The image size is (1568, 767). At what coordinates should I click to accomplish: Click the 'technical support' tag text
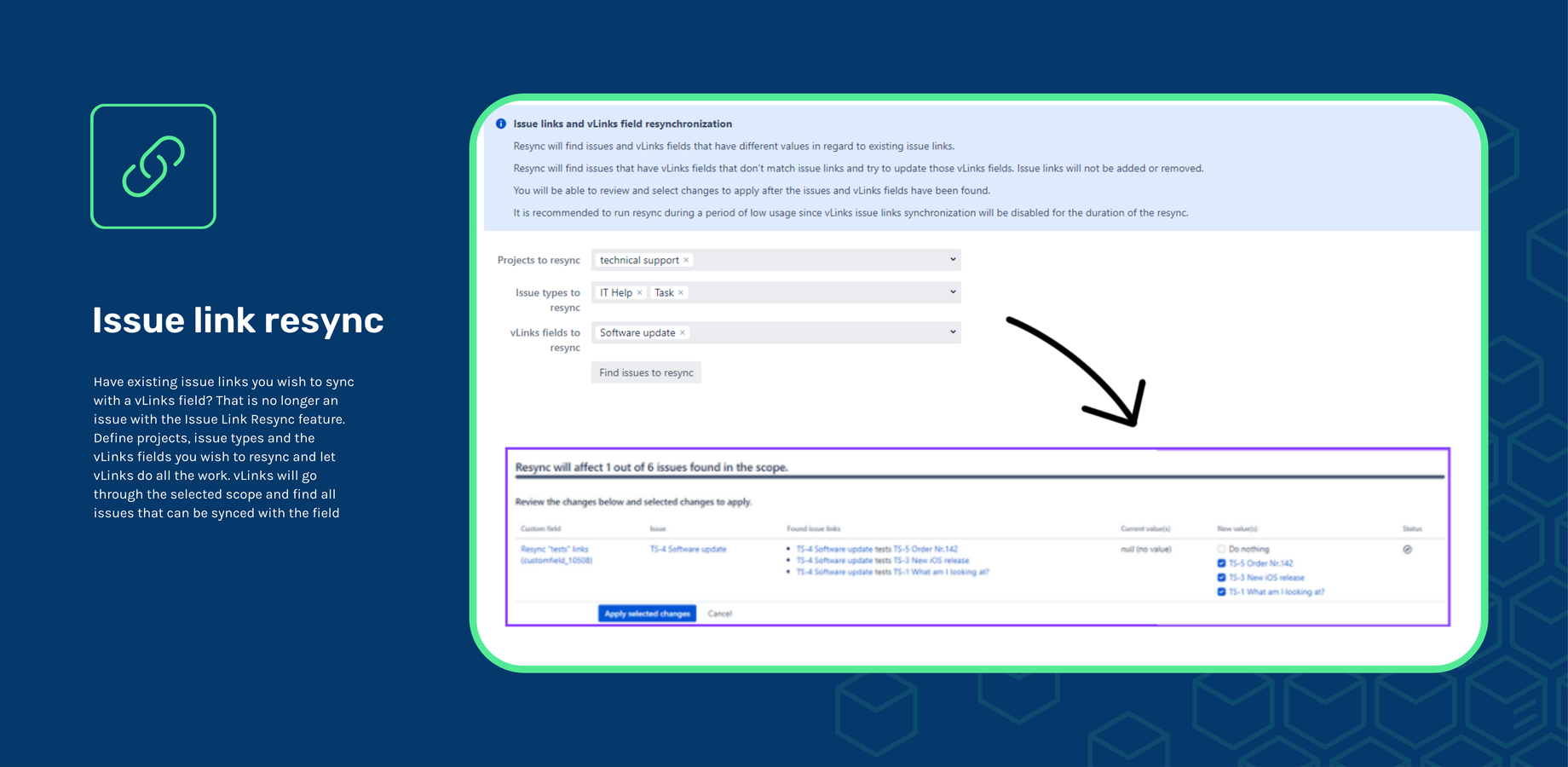coord(639,260)
